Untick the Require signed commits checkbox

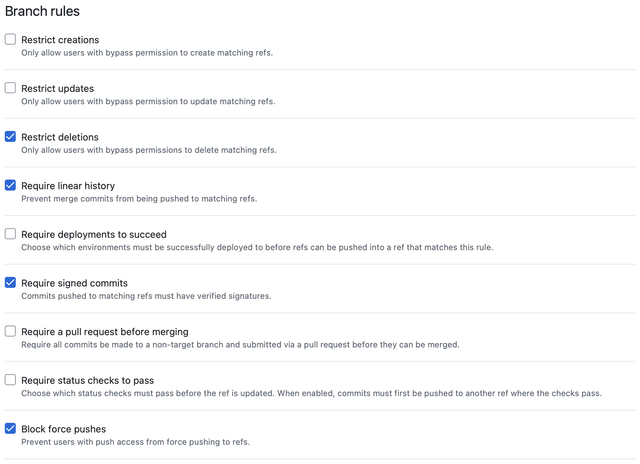click(10, 282)
